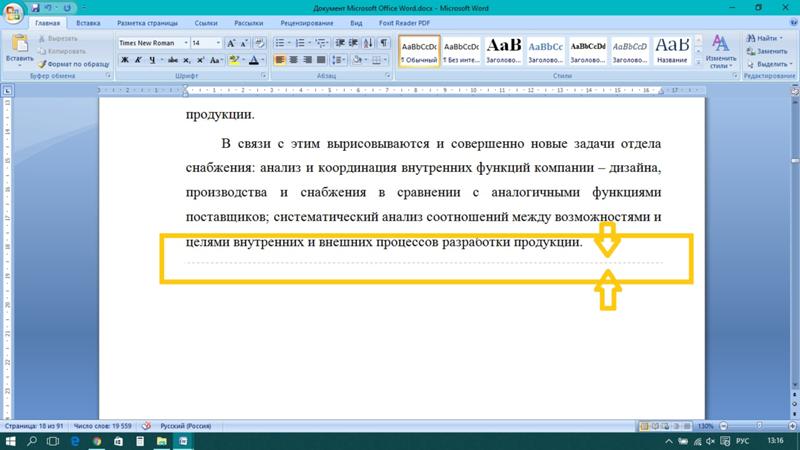The height and width of the screenshot is (450, 800).
Task: Open the Разметка страницы tab
Action: [147, 23]
